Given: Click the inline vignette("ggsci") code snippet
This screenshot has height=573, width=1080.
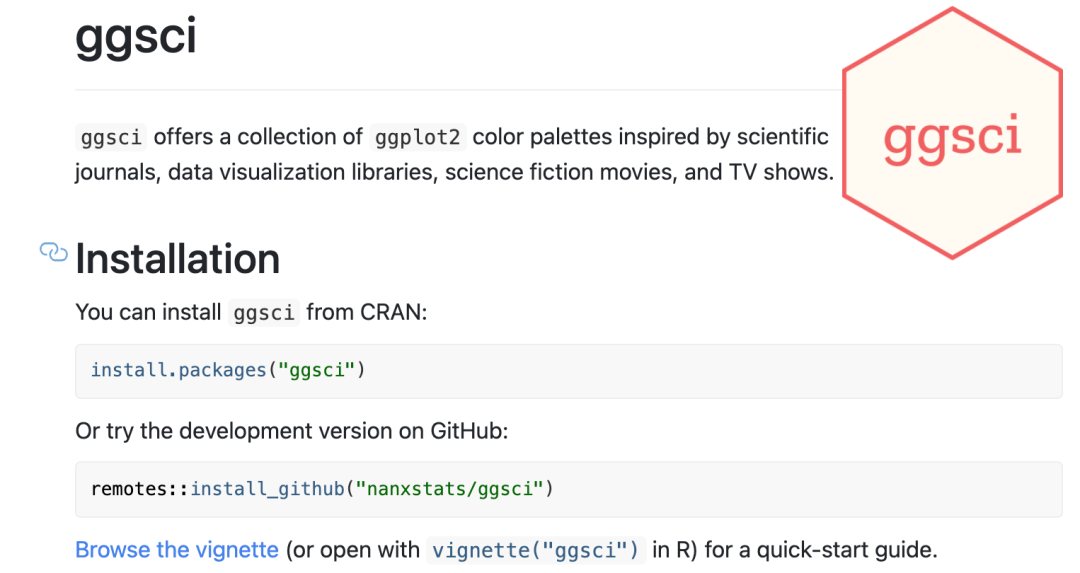Looking at the screenshot, I should 536,550.
